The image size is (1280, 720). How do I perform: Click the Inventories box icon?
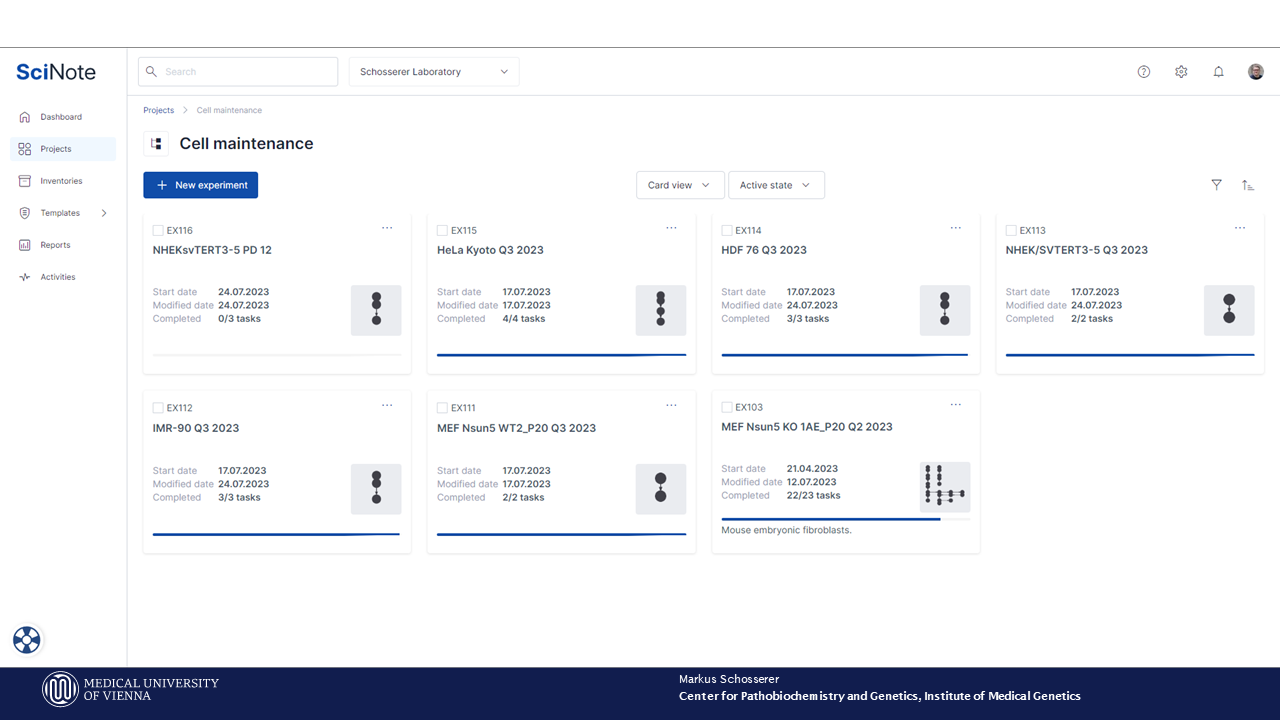[x=25, y=181]
